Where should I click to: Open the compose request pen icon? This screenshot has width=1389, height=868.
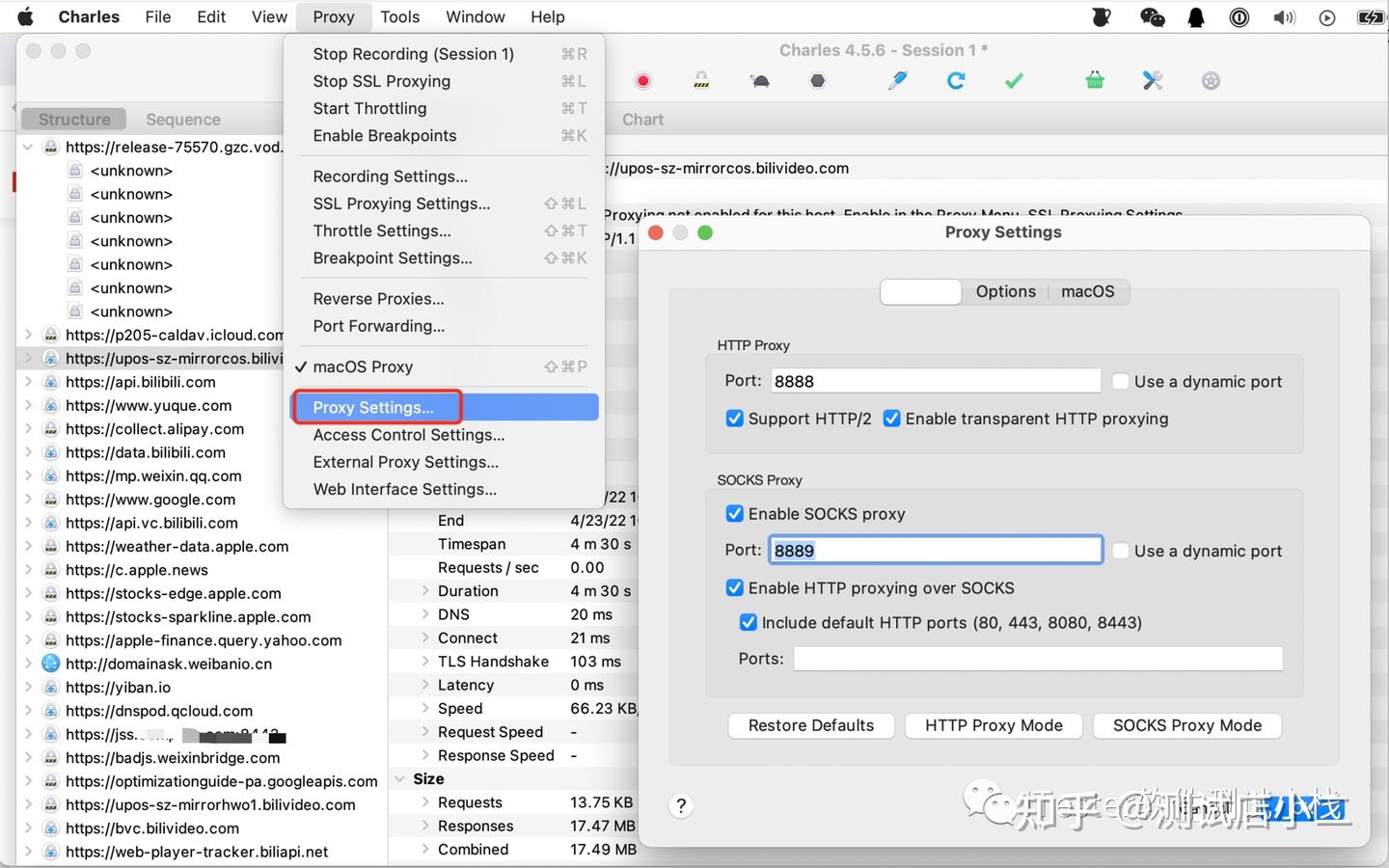point(897,81)
